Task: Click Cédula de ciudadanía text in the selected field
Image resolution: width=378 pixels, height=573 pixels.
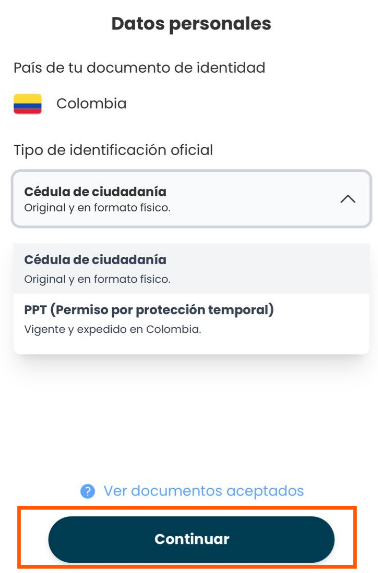Action: 95,191
